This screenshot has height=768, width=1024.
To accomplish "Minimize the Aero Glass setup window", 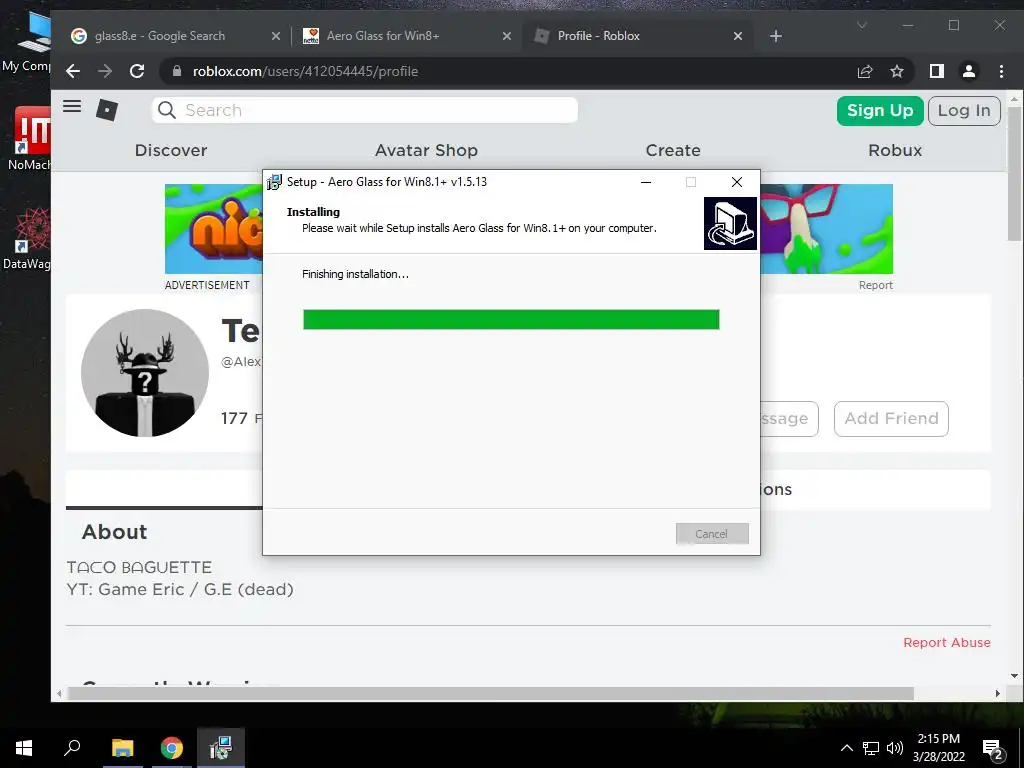I will click(x=646, y=182).
